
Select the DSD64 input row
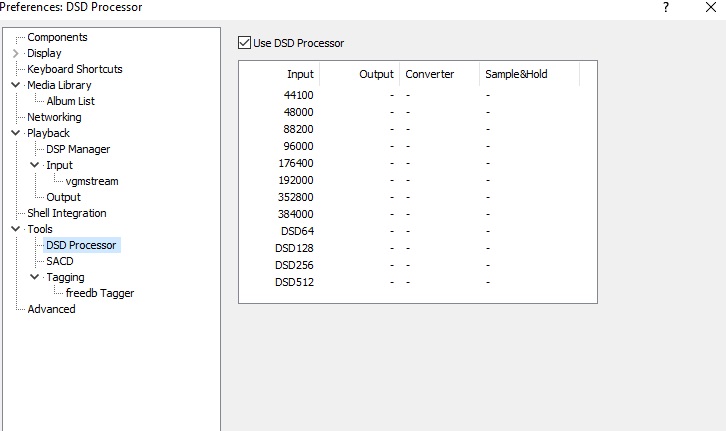[299, 230]
